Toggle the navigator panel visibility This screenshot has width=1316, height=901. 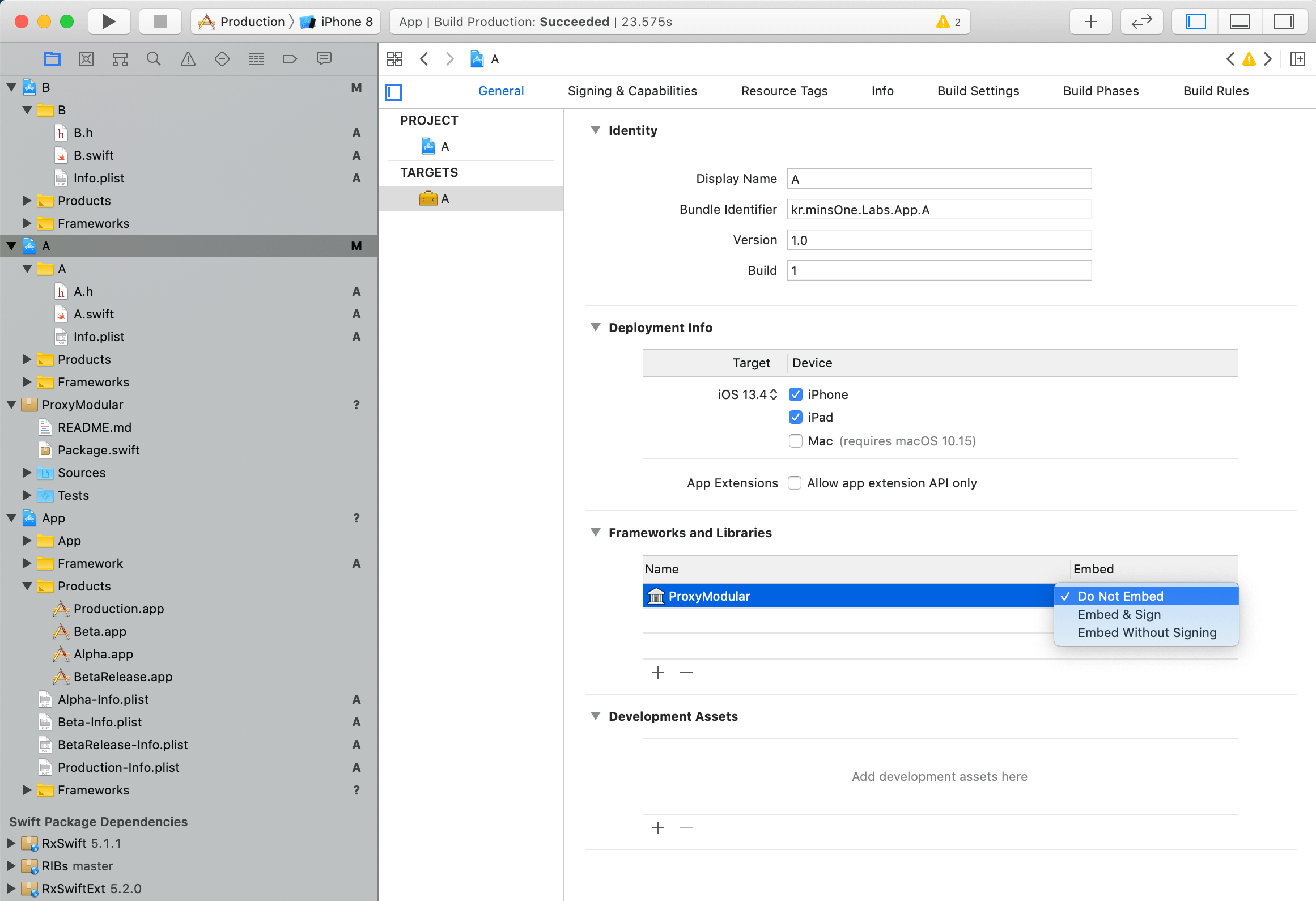point(1196,22)
